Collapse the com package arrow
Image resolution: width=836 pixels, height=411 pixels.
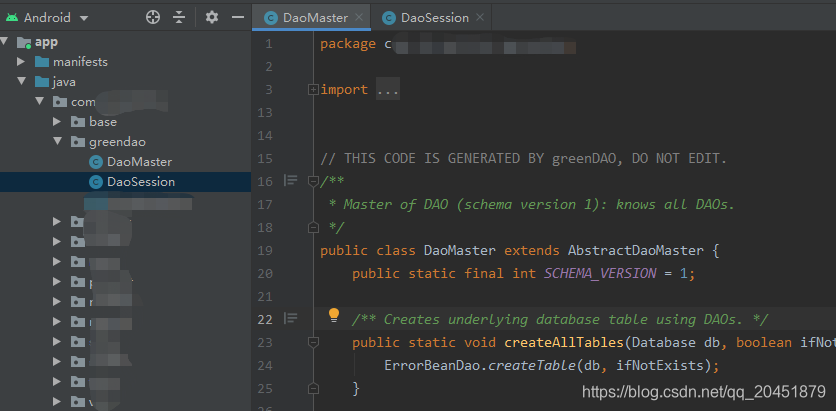point(39,101)
